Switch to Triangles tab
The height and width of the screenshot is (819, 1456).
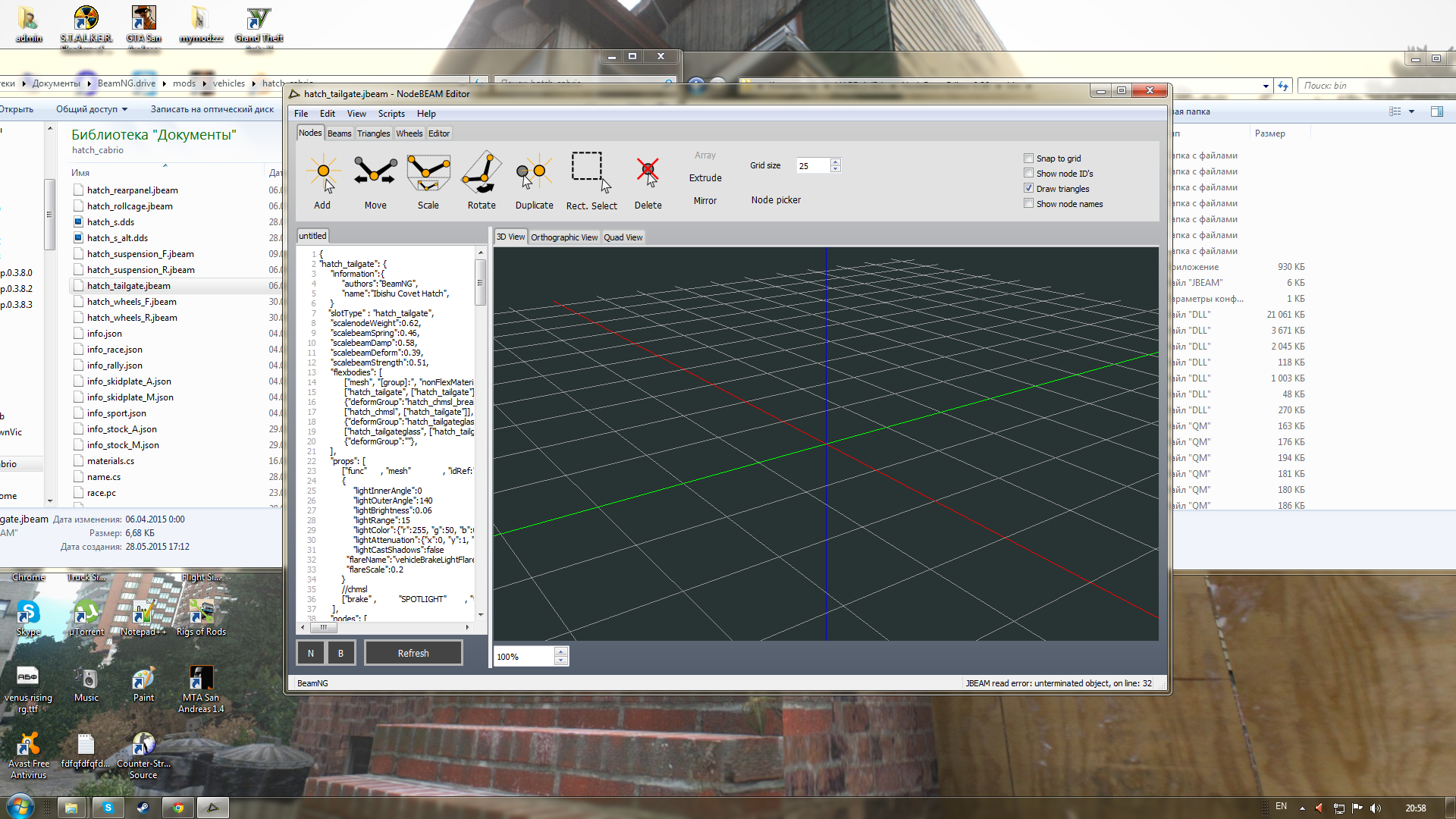click(374, 133)
